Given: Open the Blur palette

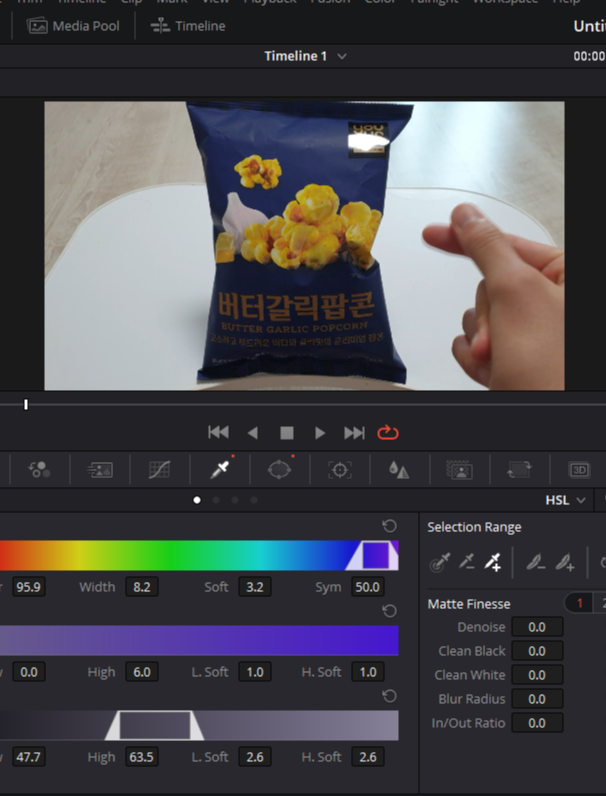Looking at the screenshot, I should 399,470.
